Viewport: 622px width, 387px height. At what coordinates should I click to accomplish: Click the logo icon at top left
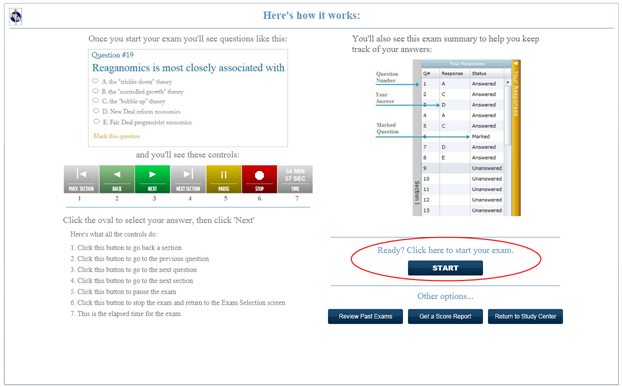[15, 17]
